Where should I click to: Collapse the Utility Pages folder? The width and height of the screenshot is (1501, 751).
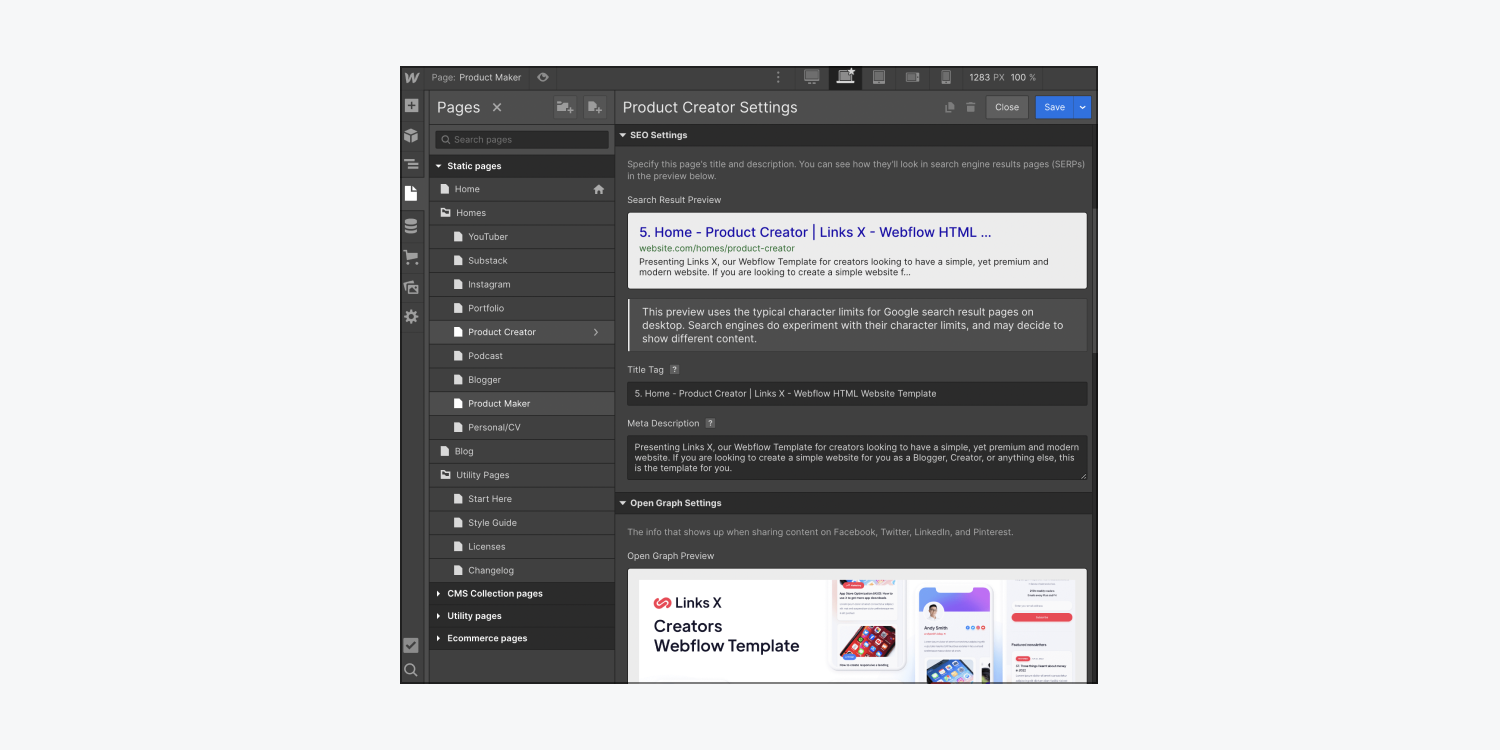(x=522, y=475)
